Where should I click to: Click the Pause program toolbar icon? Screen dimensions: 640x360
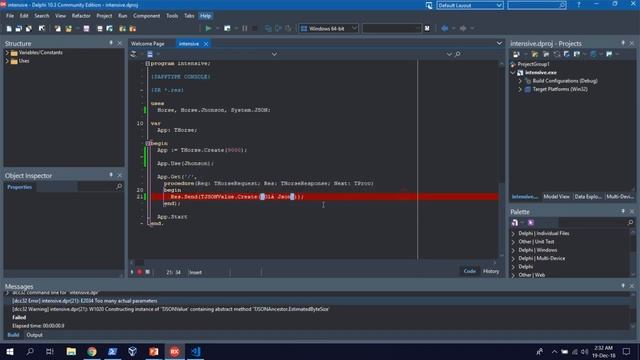click(x=244, y=28)
